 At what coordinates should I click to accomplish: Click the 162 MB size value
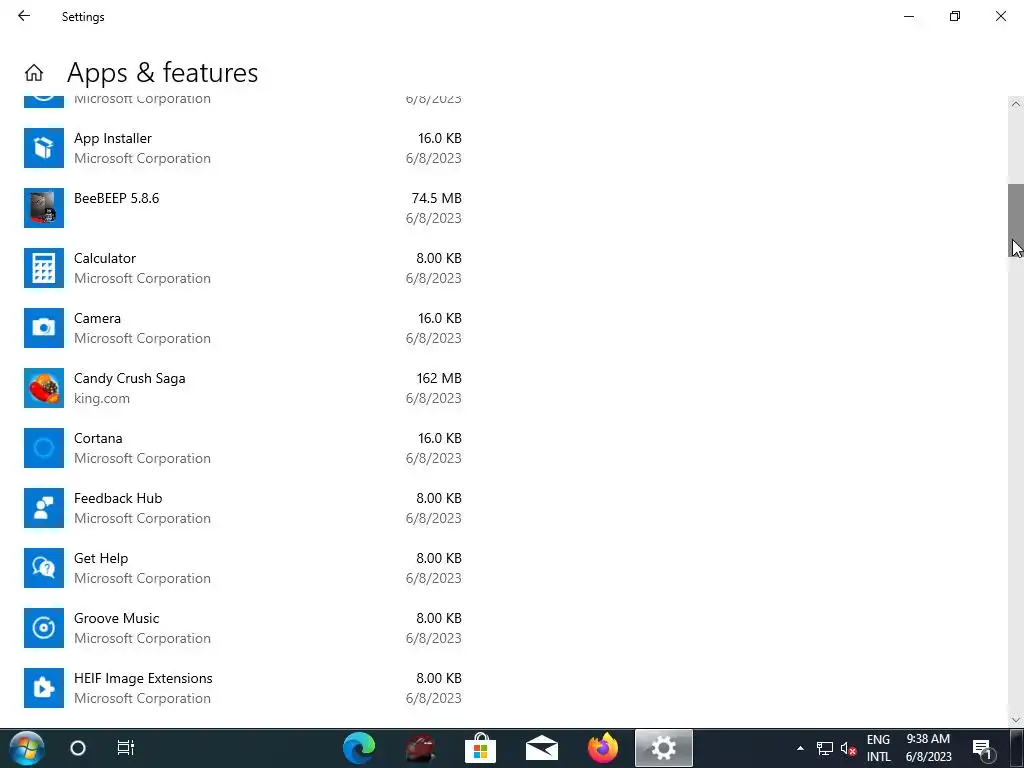click(x=439, y=379)
